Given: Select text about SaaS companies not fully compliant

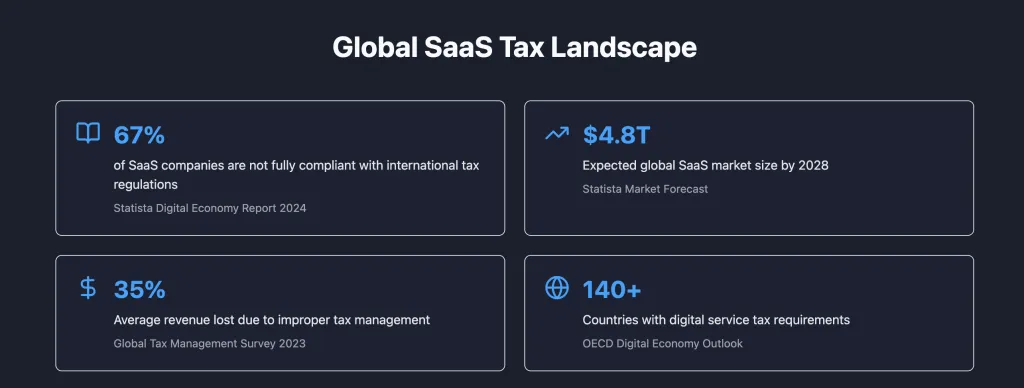Looking at the screenshot, I should click(296, 175).
